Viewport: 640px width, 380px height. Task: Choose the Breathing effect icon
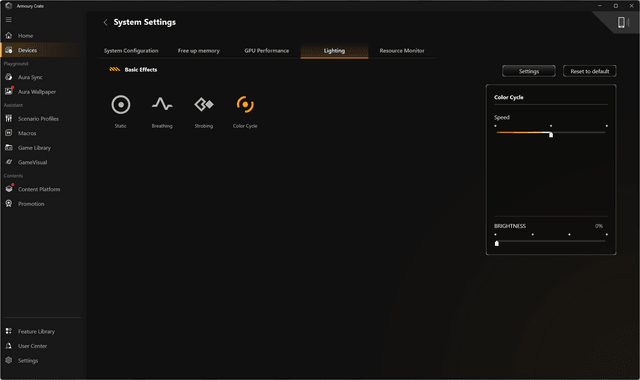tap(162, 104)
